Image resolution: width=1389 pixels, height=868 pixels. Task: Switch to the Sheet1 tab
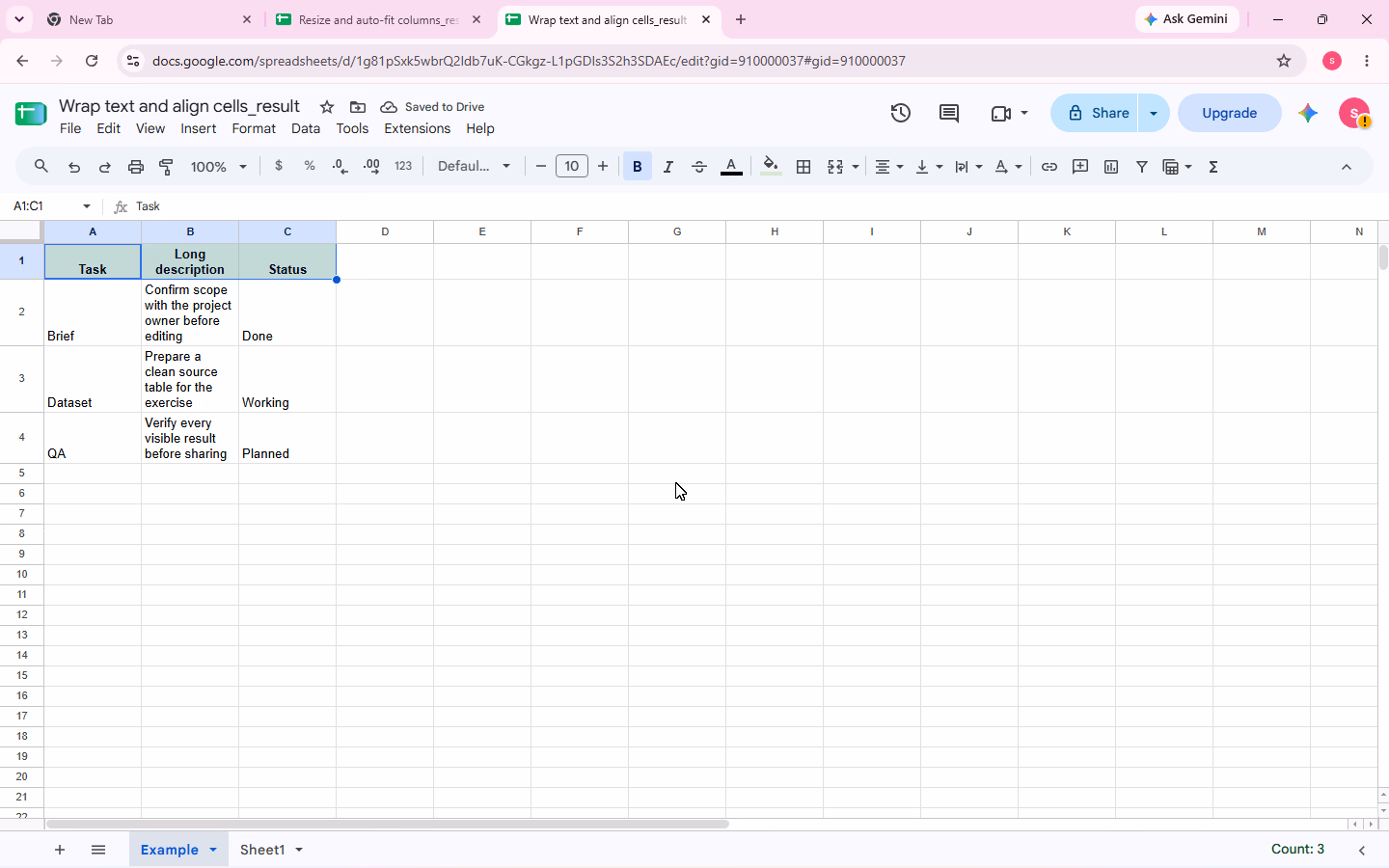point(271,850)
